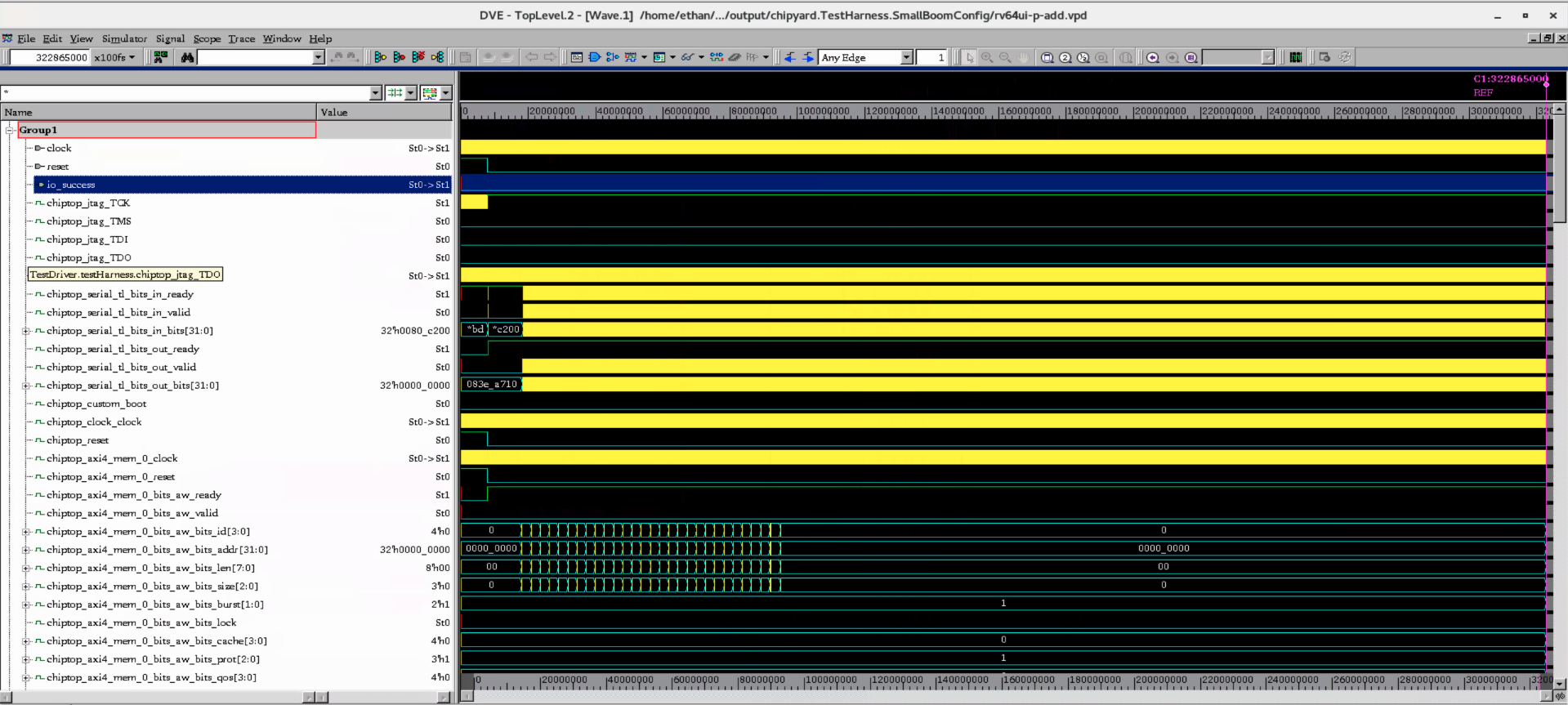Click the simulator restart icon with red X
Viewport: 1568px width, 705px height.
coord(418,57)
